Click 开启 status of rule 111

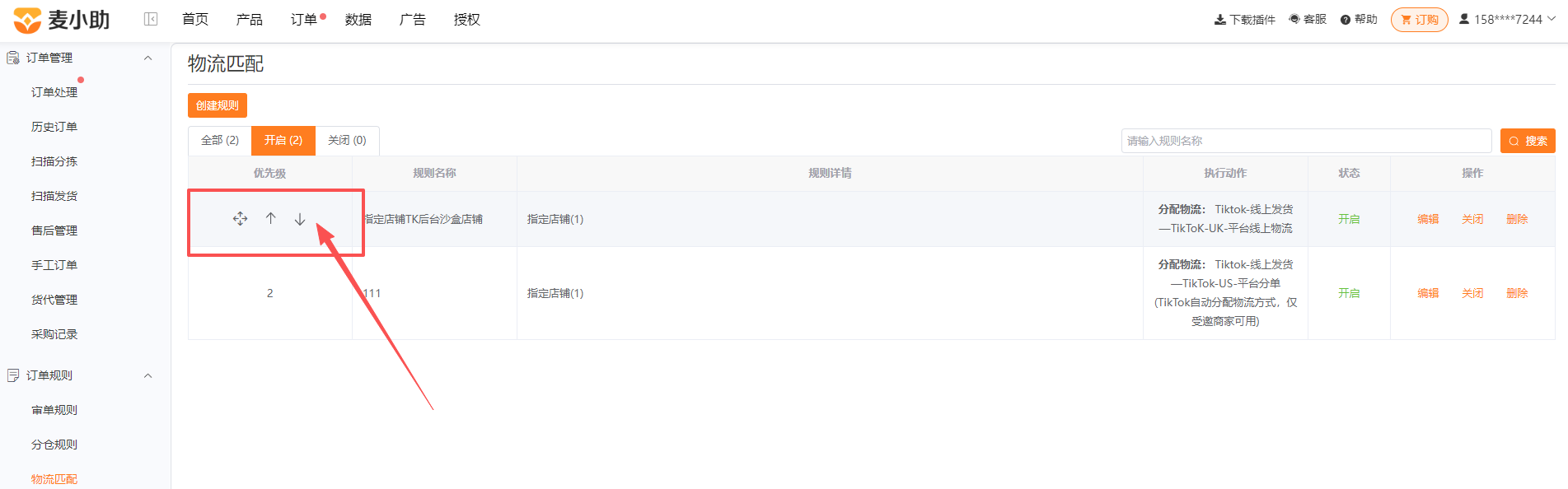1349,293
